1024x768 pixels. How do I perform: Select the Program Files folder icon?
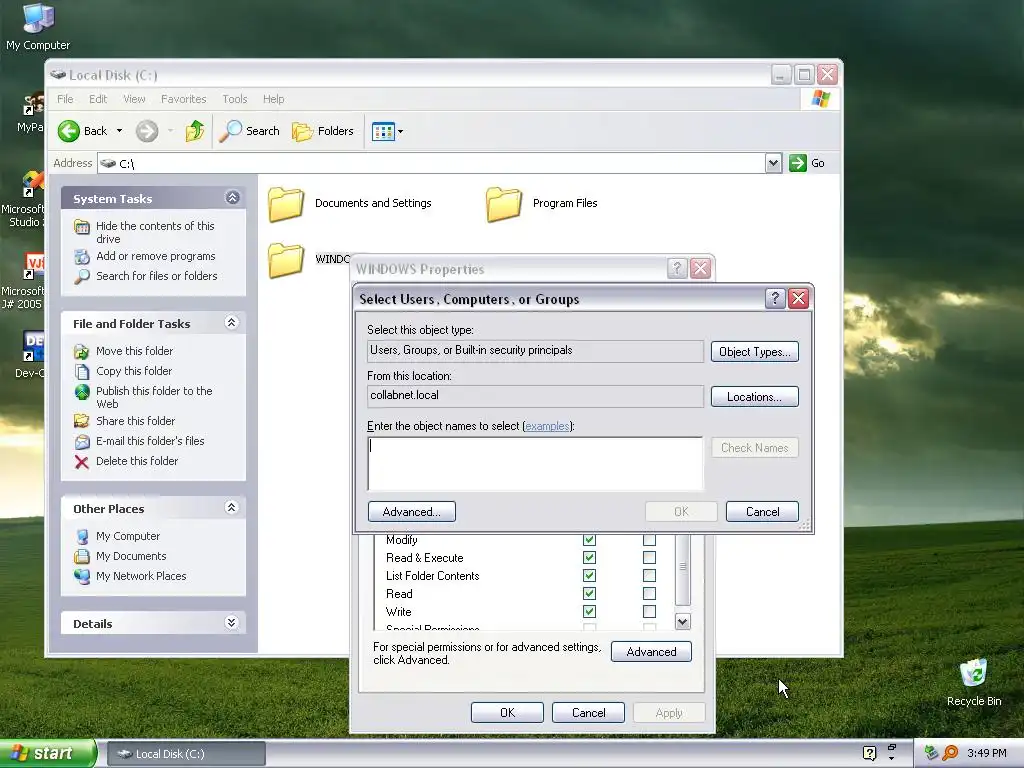pos(504,204)
